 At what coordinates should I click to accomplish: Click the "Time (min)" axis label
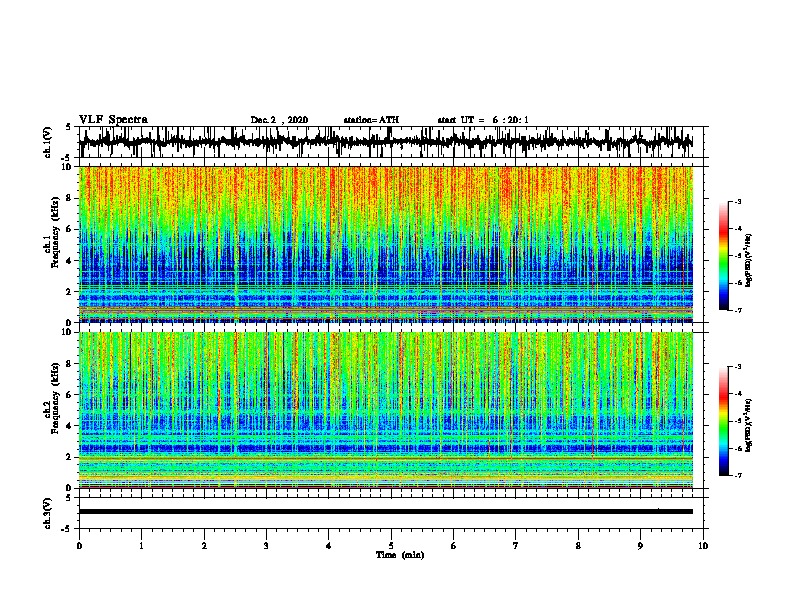[x=400, y=555]
